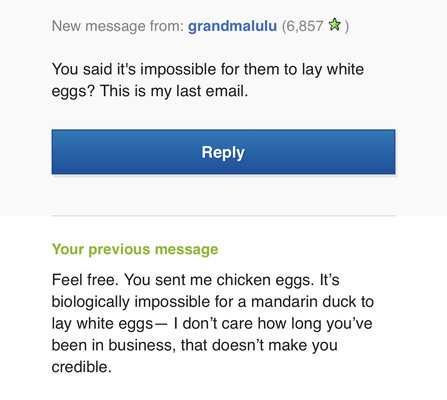The image size is (447, 400).
Task: Click the blue Reply button
Action: (223, 152)
